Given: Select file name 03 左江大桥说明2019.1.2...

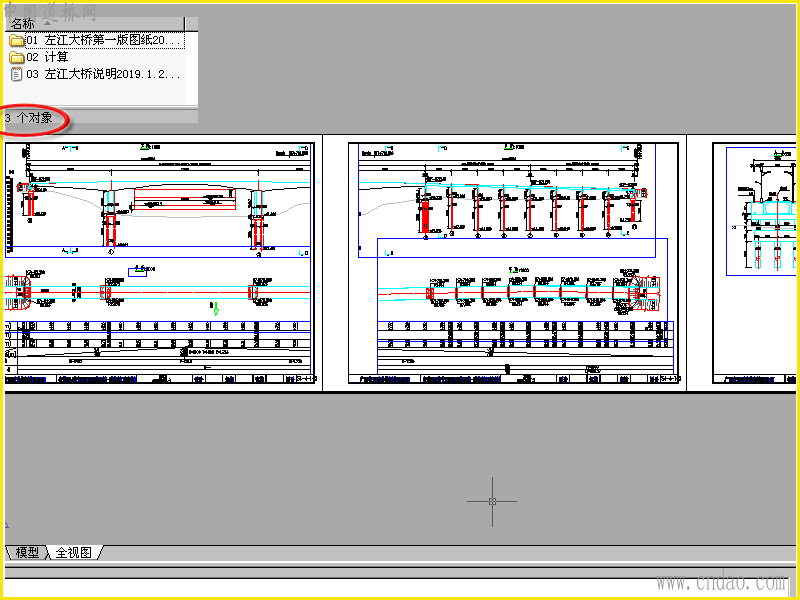Looking at the screenshot, I should pyautogui.click(x=103, y=74).
